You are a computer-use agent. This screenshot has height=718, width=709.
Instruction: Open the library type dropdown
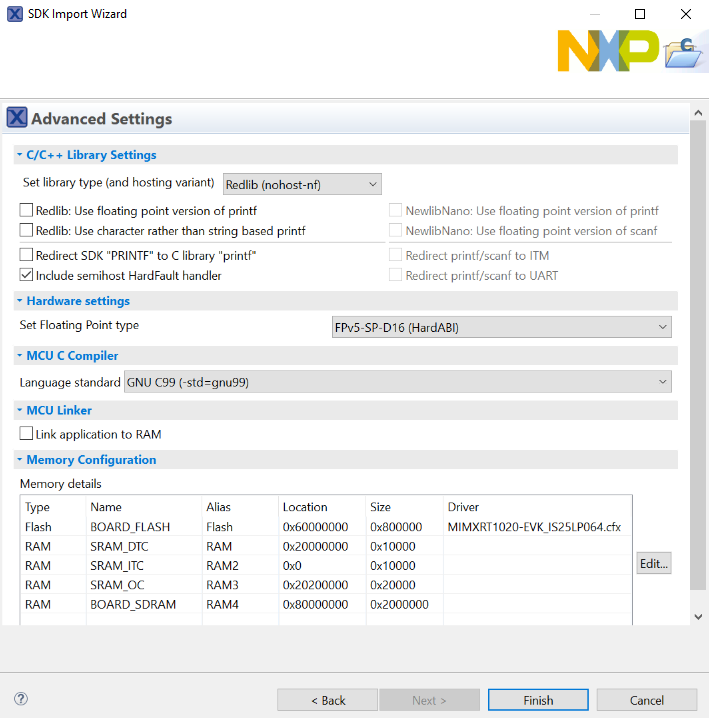click(301, 184)
